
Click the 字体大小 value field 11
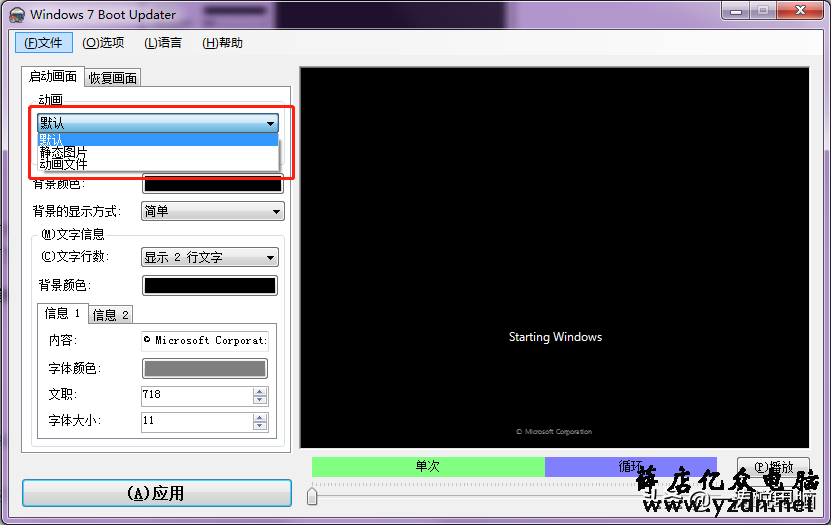point(197,422)
